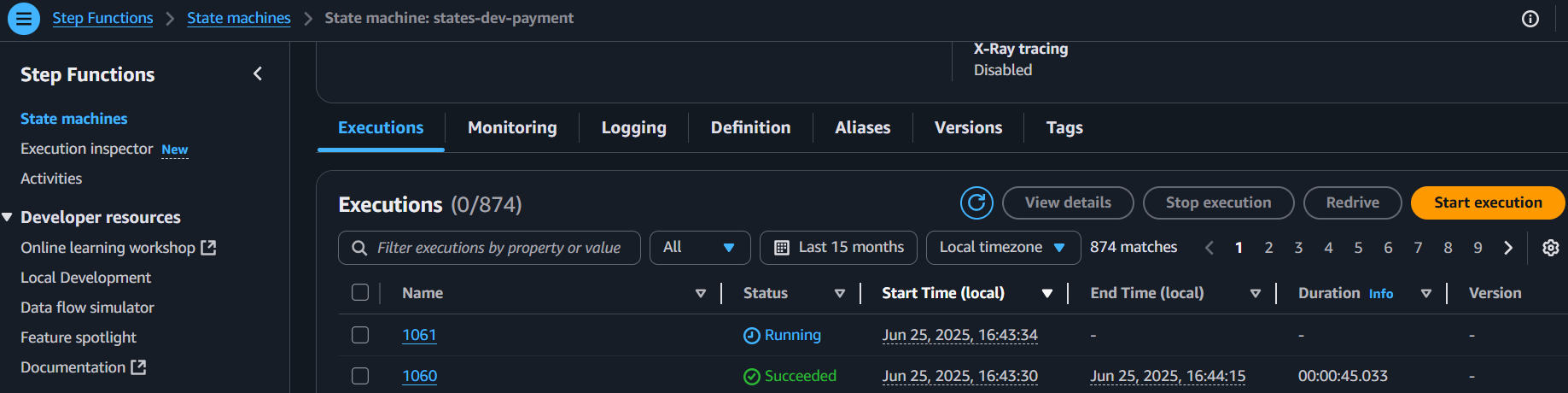The height and width of the screenshot is (393, 1568).
Task: Switch to the Monitoring tab
Action: pos(512,127)
